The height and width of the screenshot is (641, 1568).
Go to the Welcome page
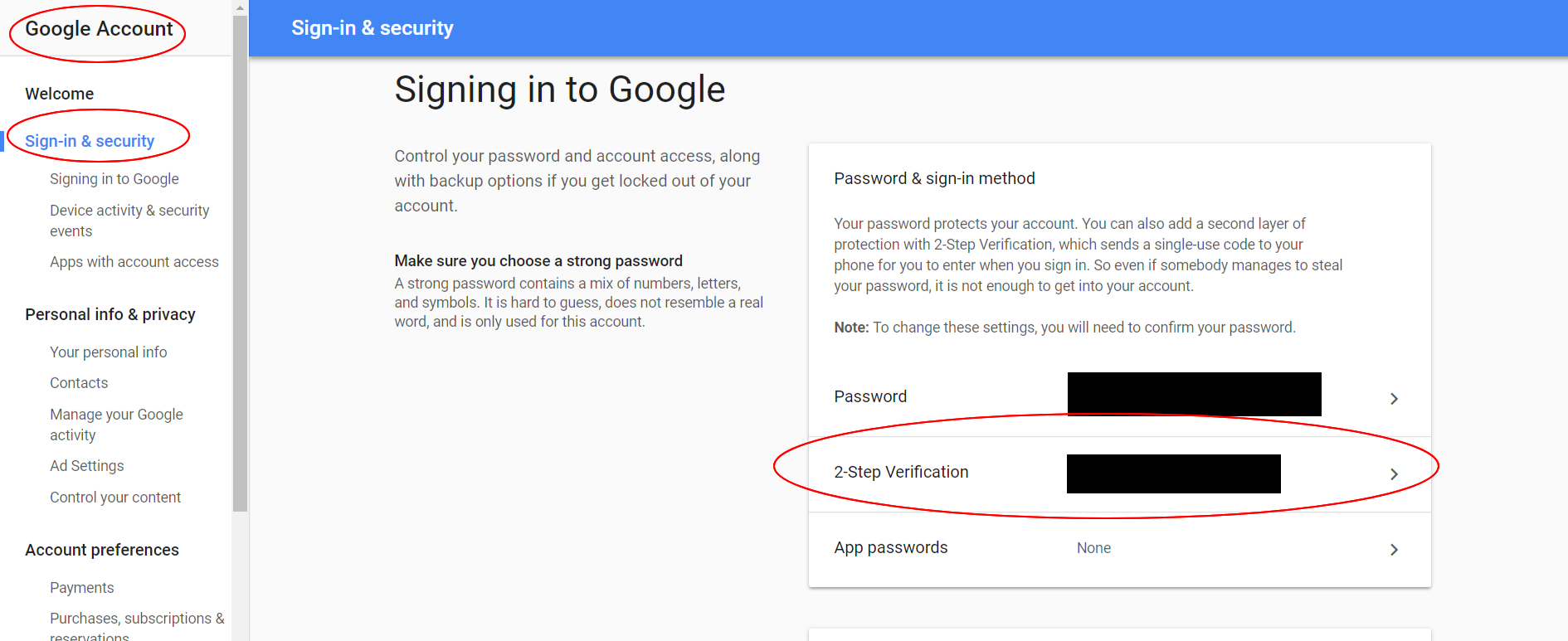tap(59, 94)
